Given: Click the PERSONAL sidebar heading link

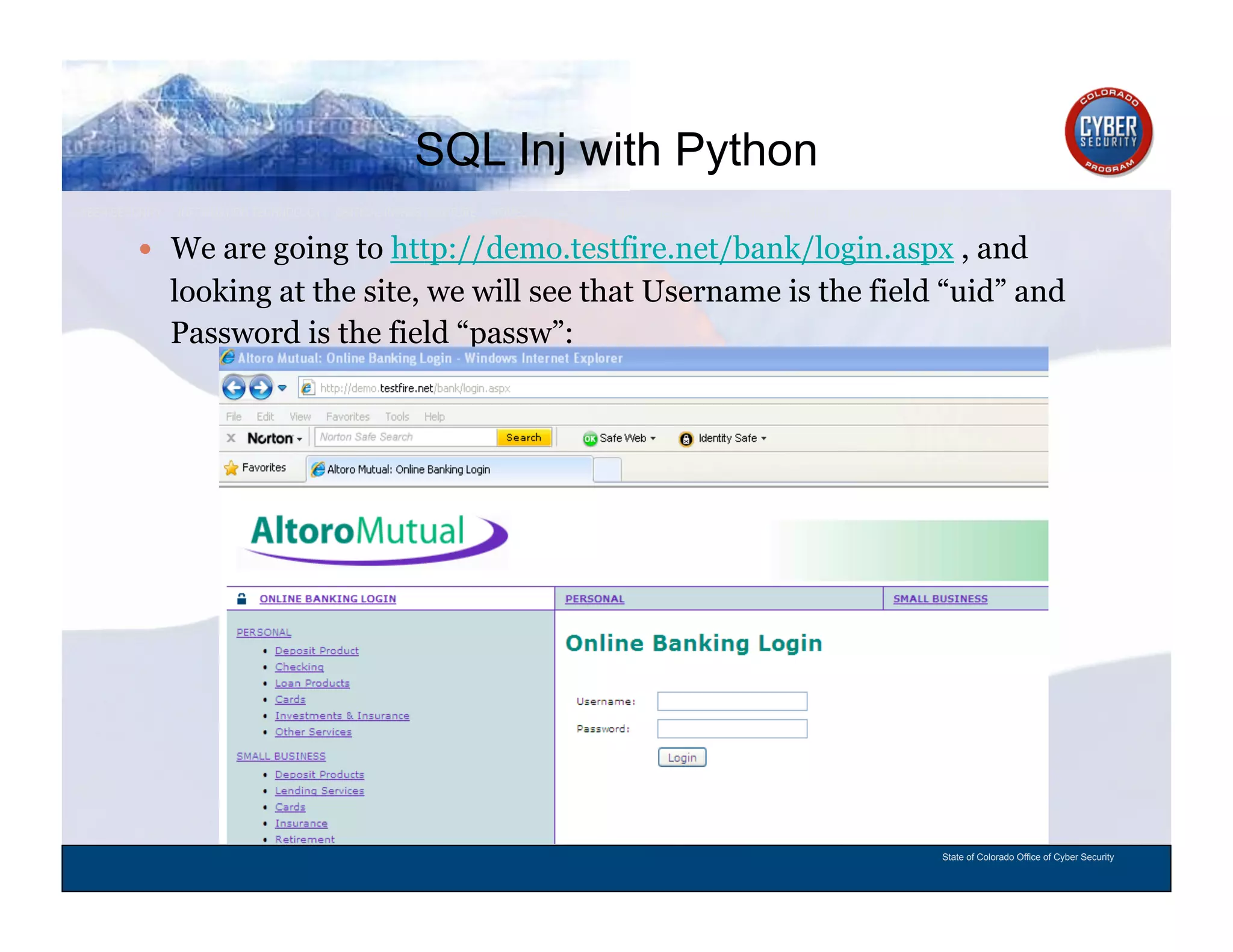Looking at the screenshot, I should [264, 632].
